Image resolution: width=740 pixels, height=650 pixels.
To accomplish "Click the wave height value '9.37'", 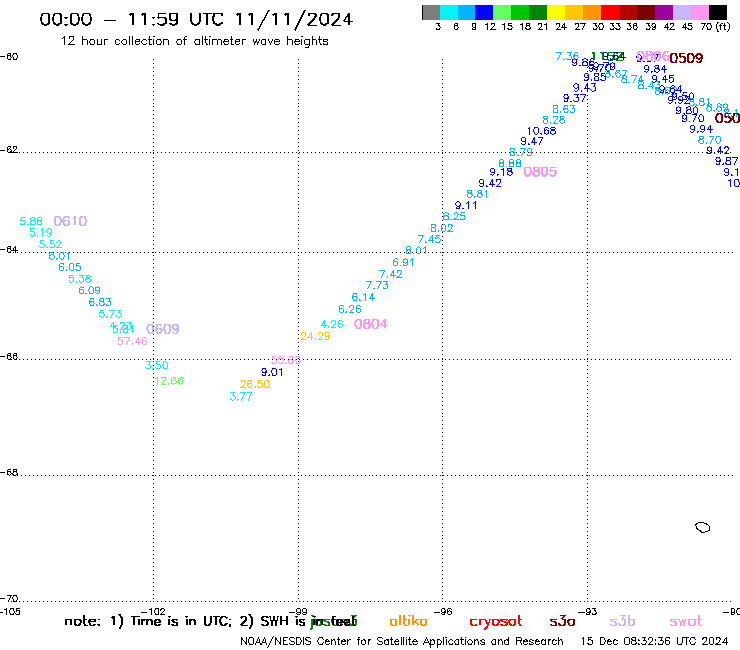I will tap(574, 98).
